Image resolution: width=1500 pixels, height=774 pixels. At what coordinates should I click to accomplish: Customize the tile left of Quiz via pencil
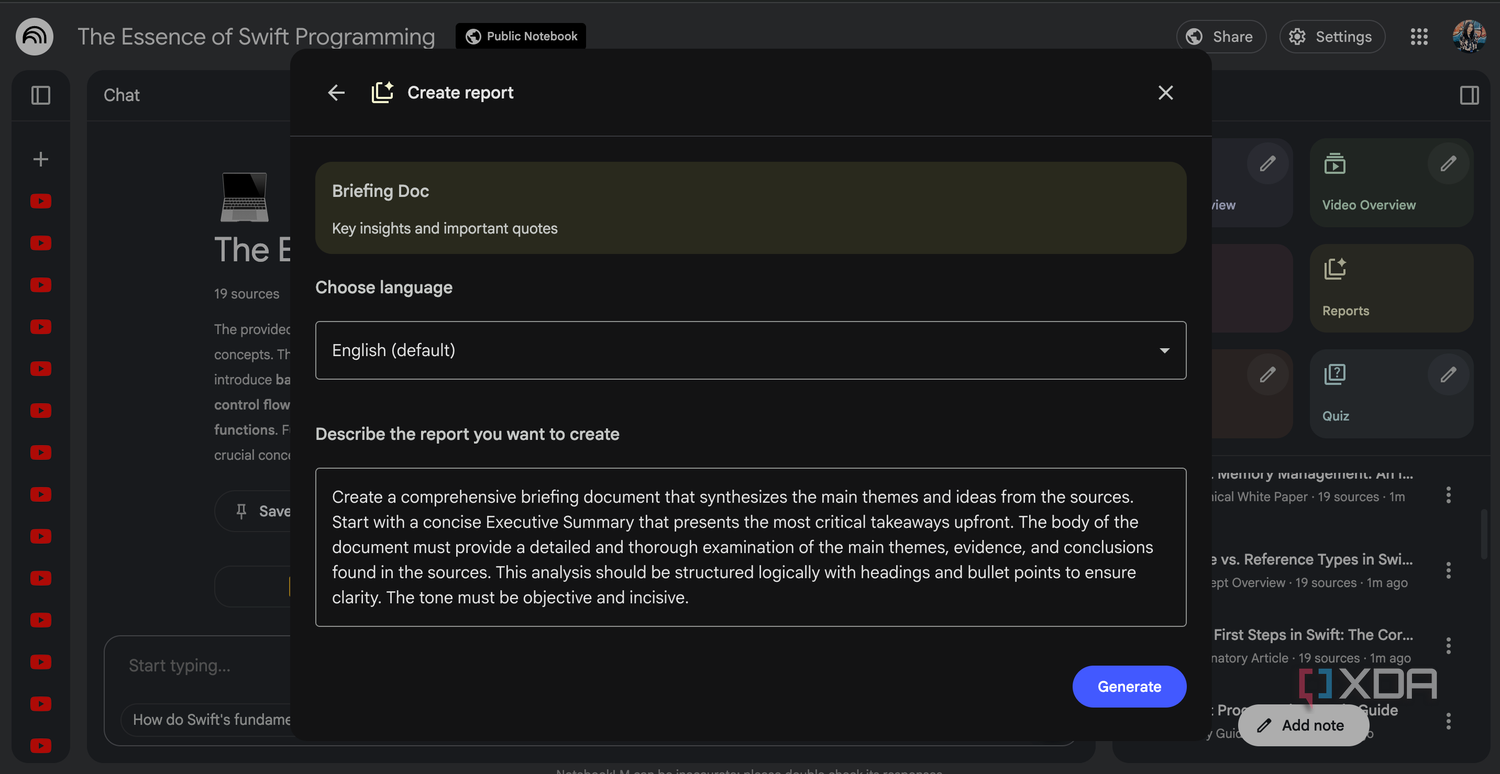[x=1268, y=375]
